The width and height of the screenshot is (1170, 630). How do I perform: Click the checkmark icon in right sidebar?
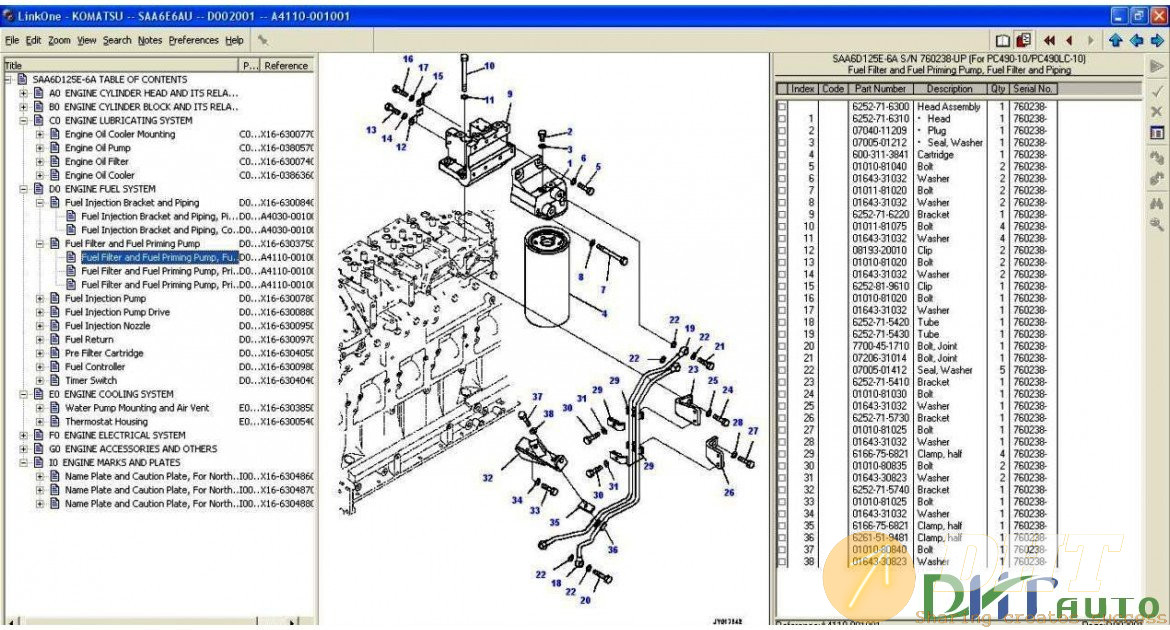1157,92
